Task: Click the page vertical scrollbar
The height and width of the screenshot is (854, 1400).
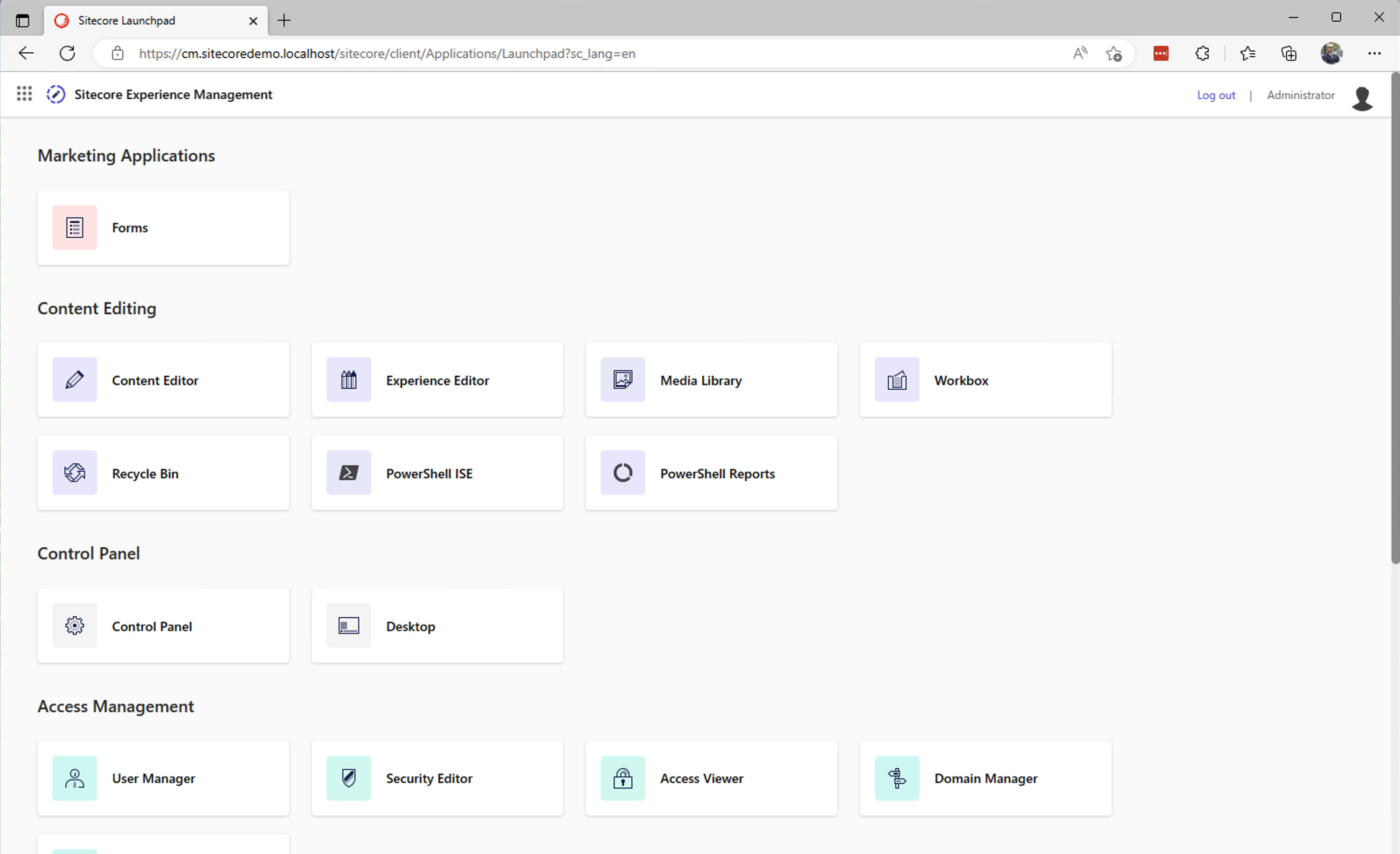Action: click(1395, 318)
